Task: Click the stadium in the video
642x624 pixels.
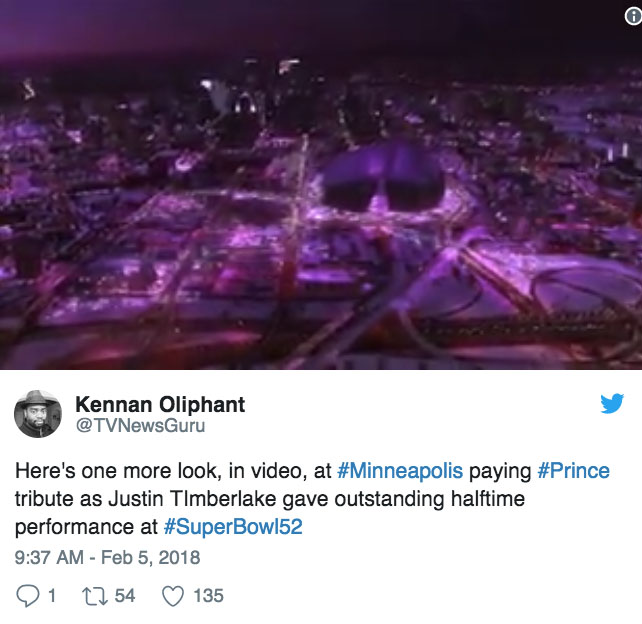Action: (383, 176)
